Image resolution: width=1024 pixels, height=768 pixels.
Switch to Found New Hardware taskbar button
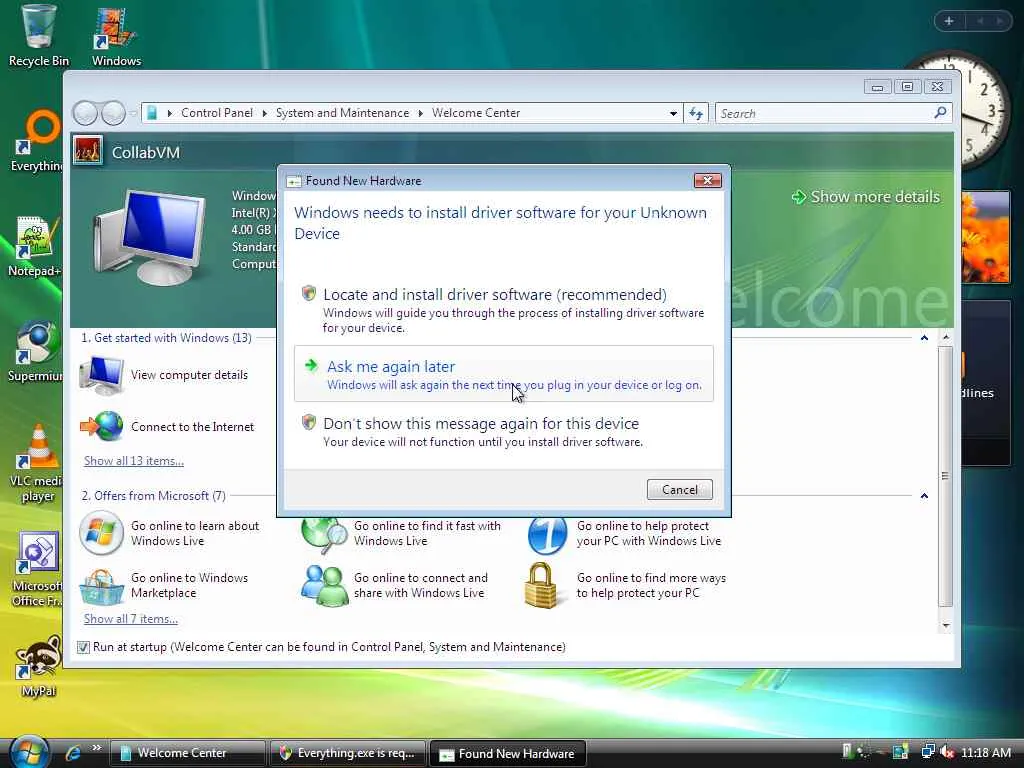[507, 753]
